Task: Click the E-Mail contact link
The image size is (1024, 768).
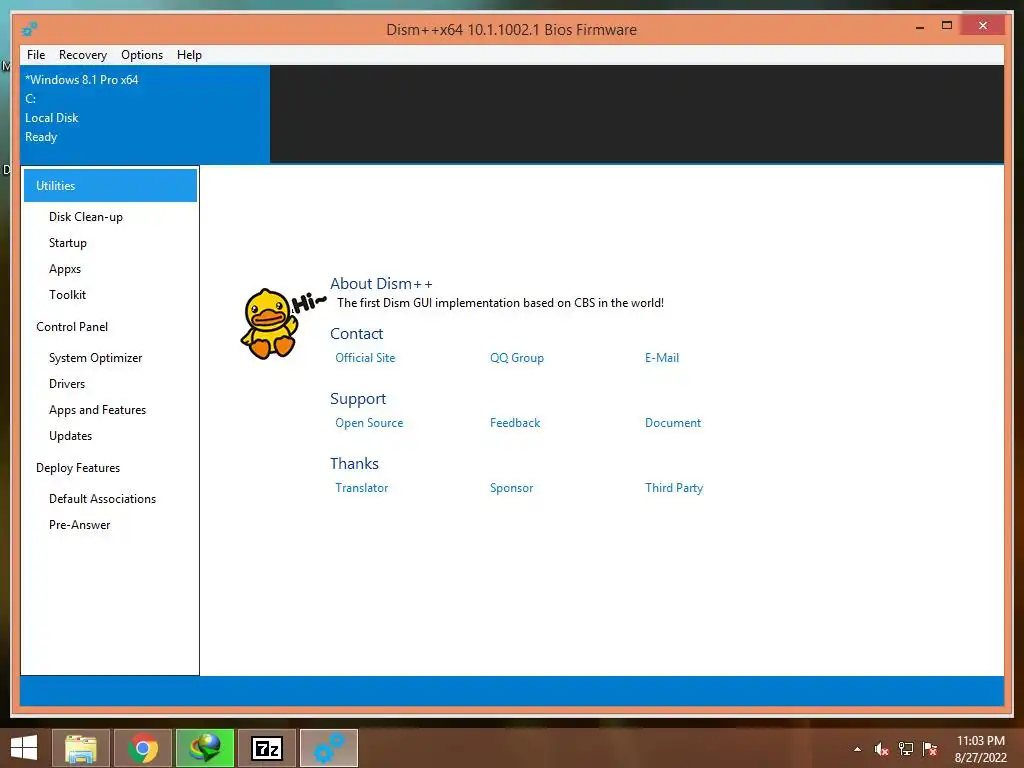Action: [x=662, y=358]
